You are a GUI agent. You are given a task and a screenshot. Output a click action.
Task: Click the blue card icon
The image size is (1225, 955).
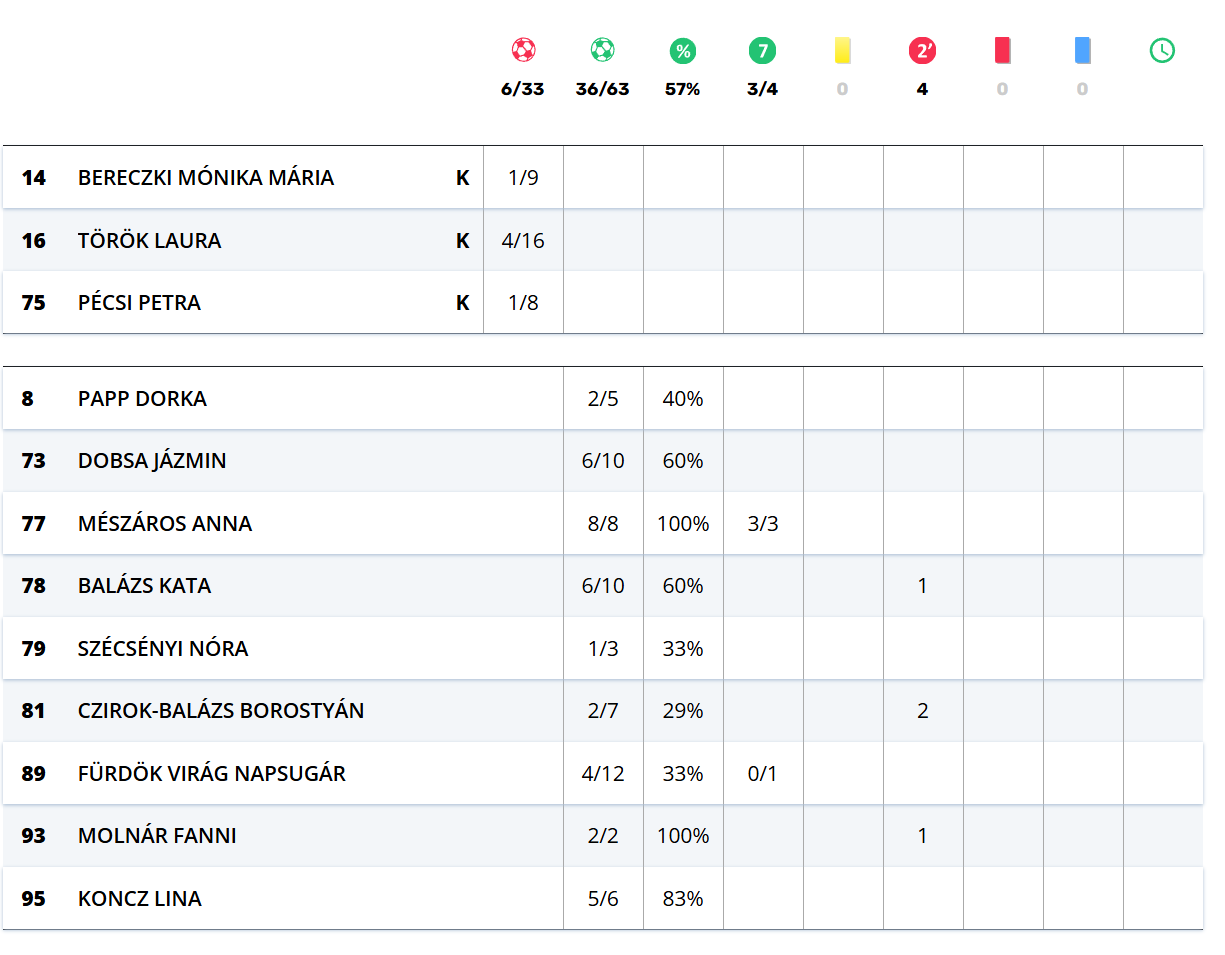click(1082, 50)
